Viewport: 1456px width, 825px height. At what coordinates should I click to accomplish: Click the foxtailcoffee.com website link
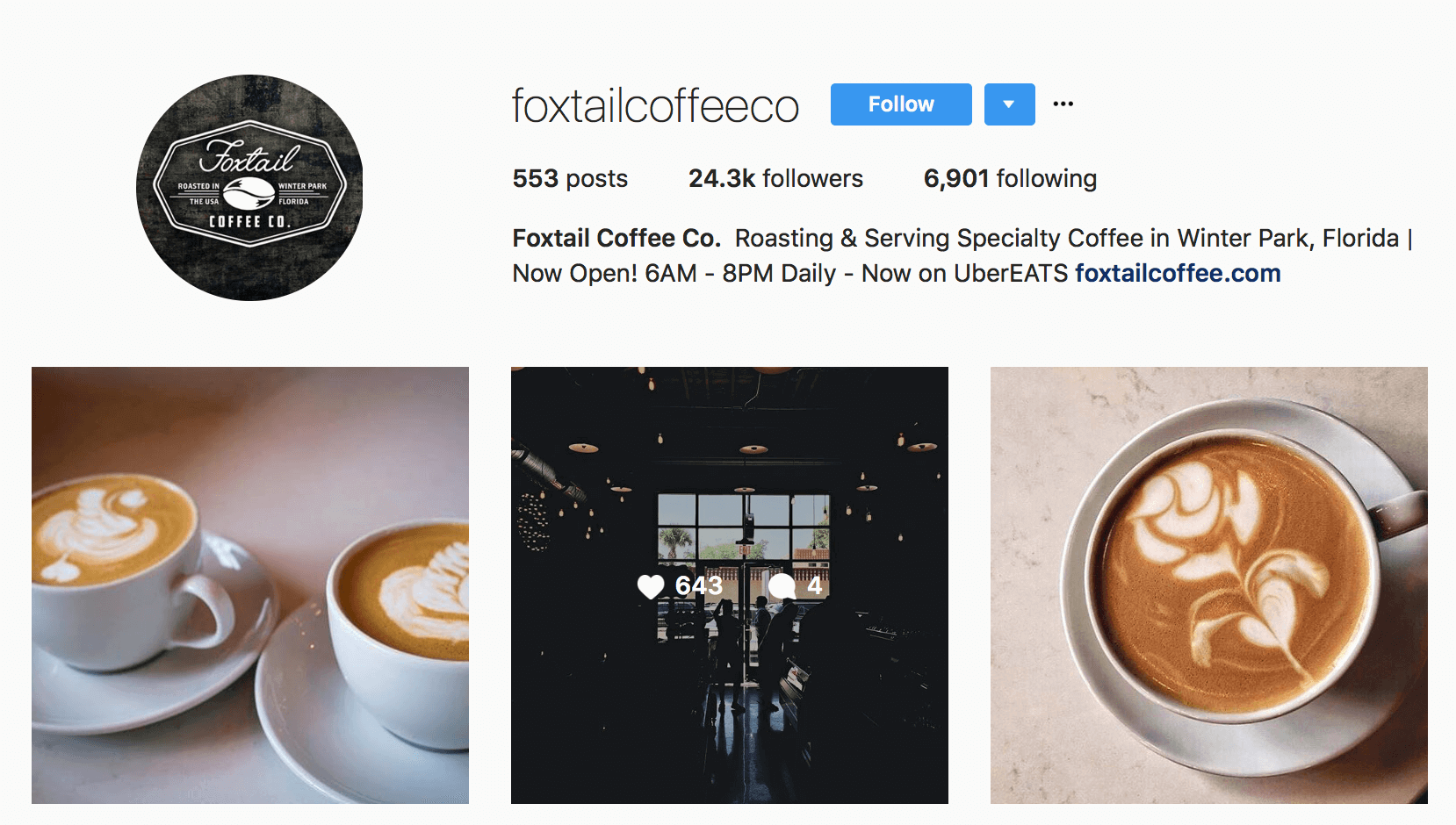point(1178,273)
